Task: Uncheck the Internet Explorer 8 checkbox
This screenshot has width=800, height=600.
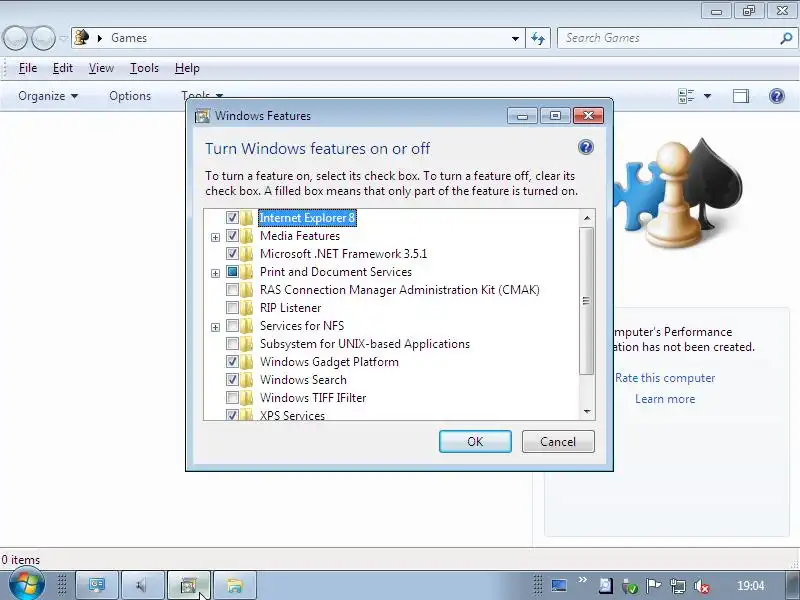Action: coord(232,218)
